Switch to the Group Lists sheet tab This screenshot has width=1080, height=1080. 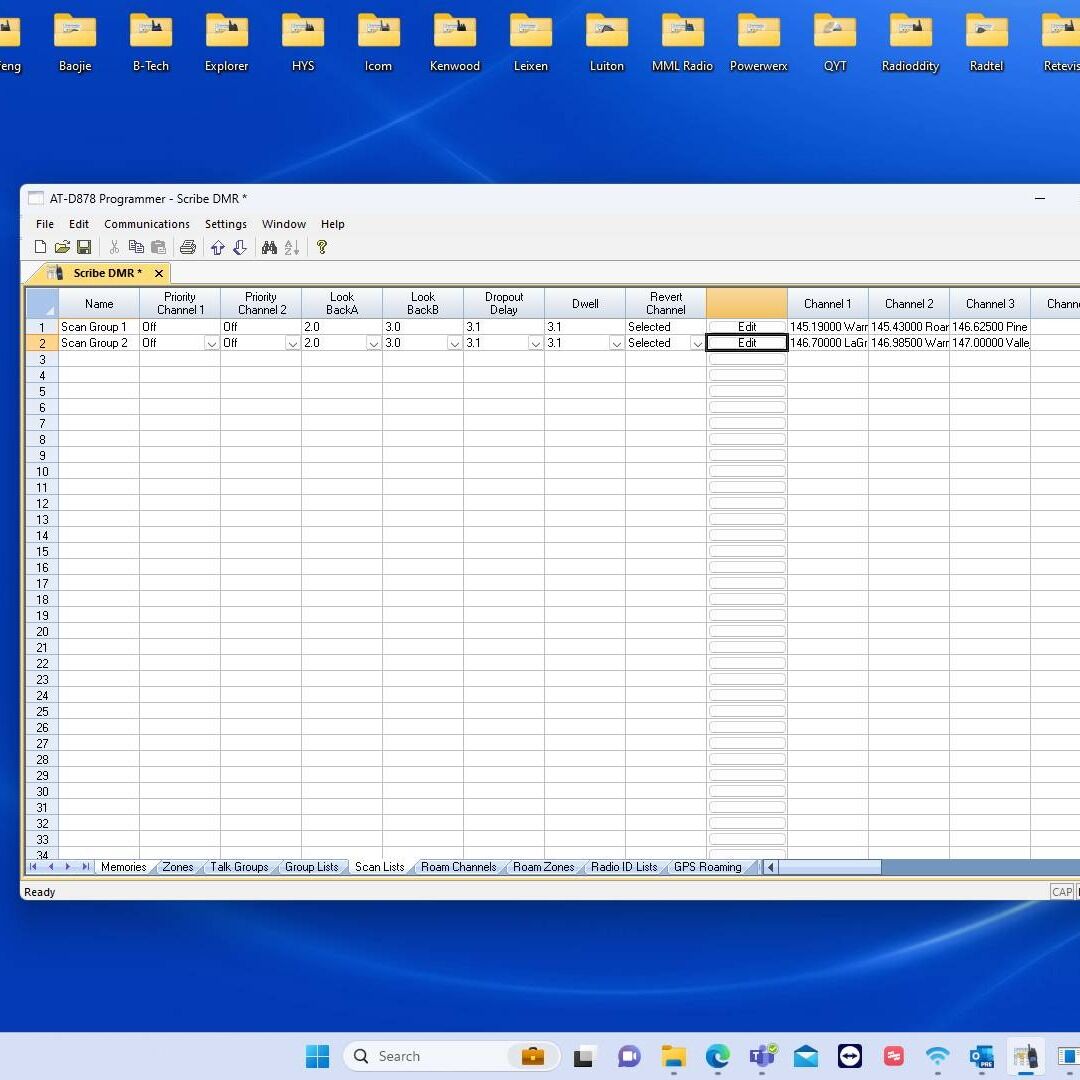coord(311,867)
